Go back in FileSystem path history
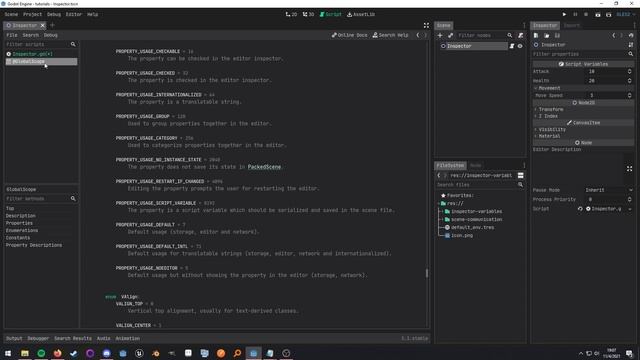This screenshot has width=640, height=360. [439, 176]
